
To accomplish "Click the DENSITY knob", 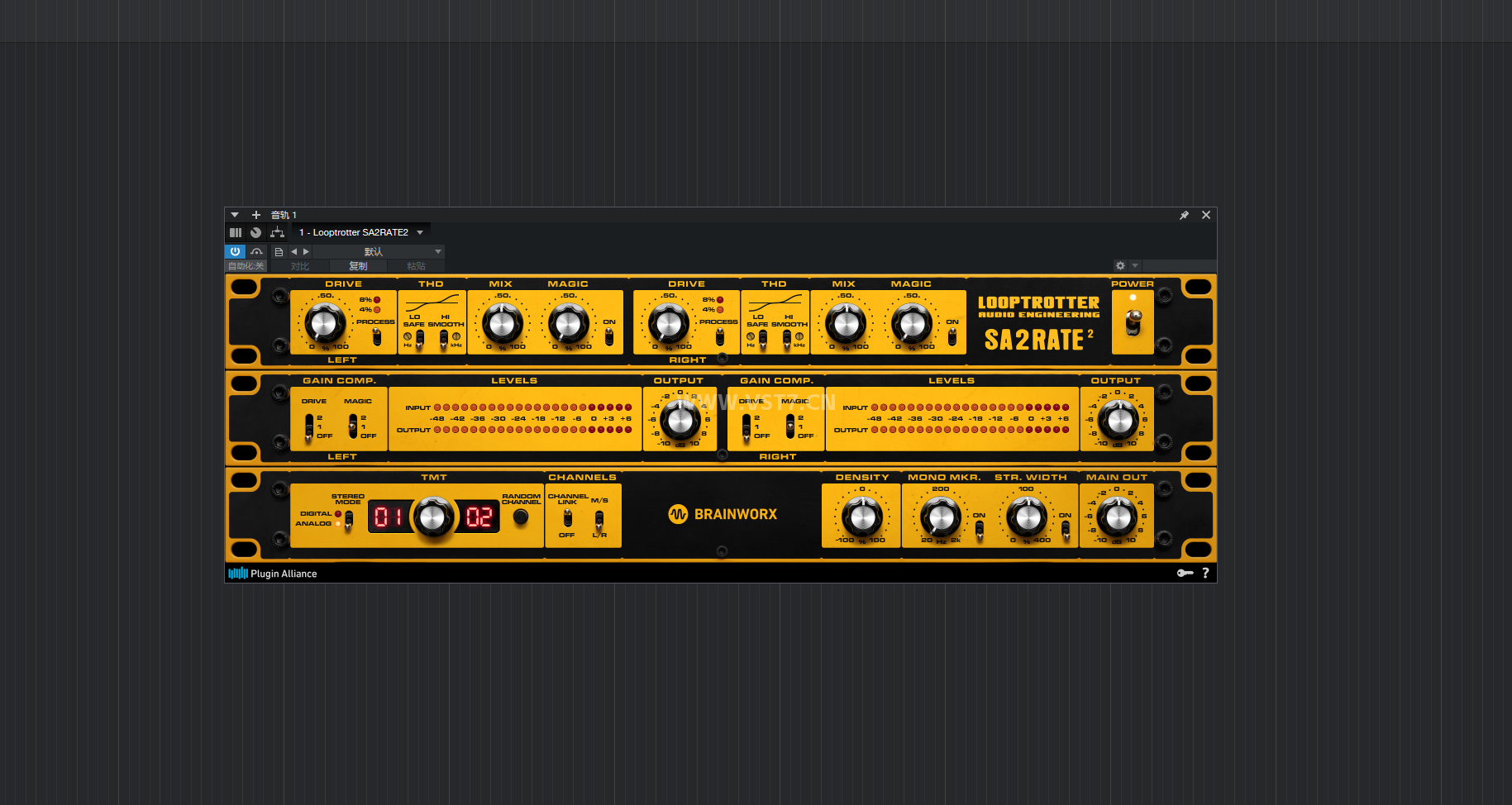I will (x=862, y=517).
